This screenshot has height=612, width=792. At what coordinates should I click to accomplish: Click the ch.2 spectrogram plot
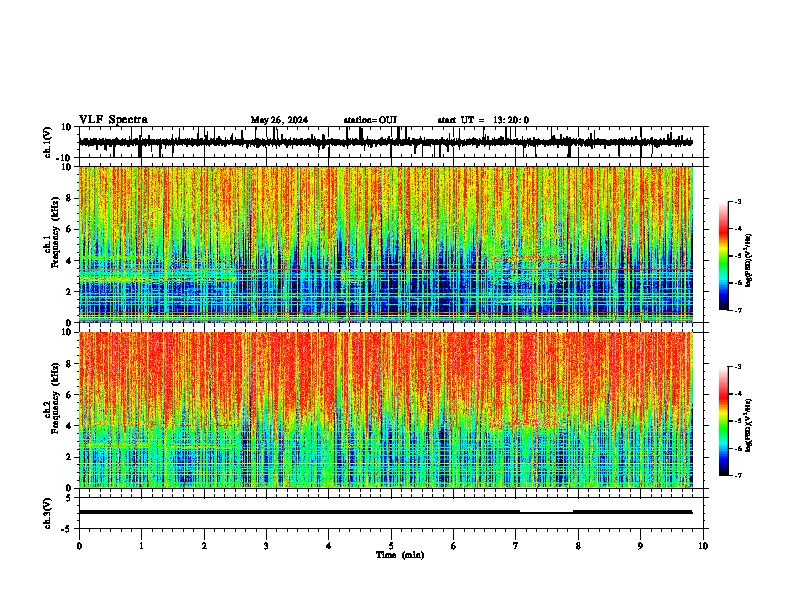[x=386, y=410]
